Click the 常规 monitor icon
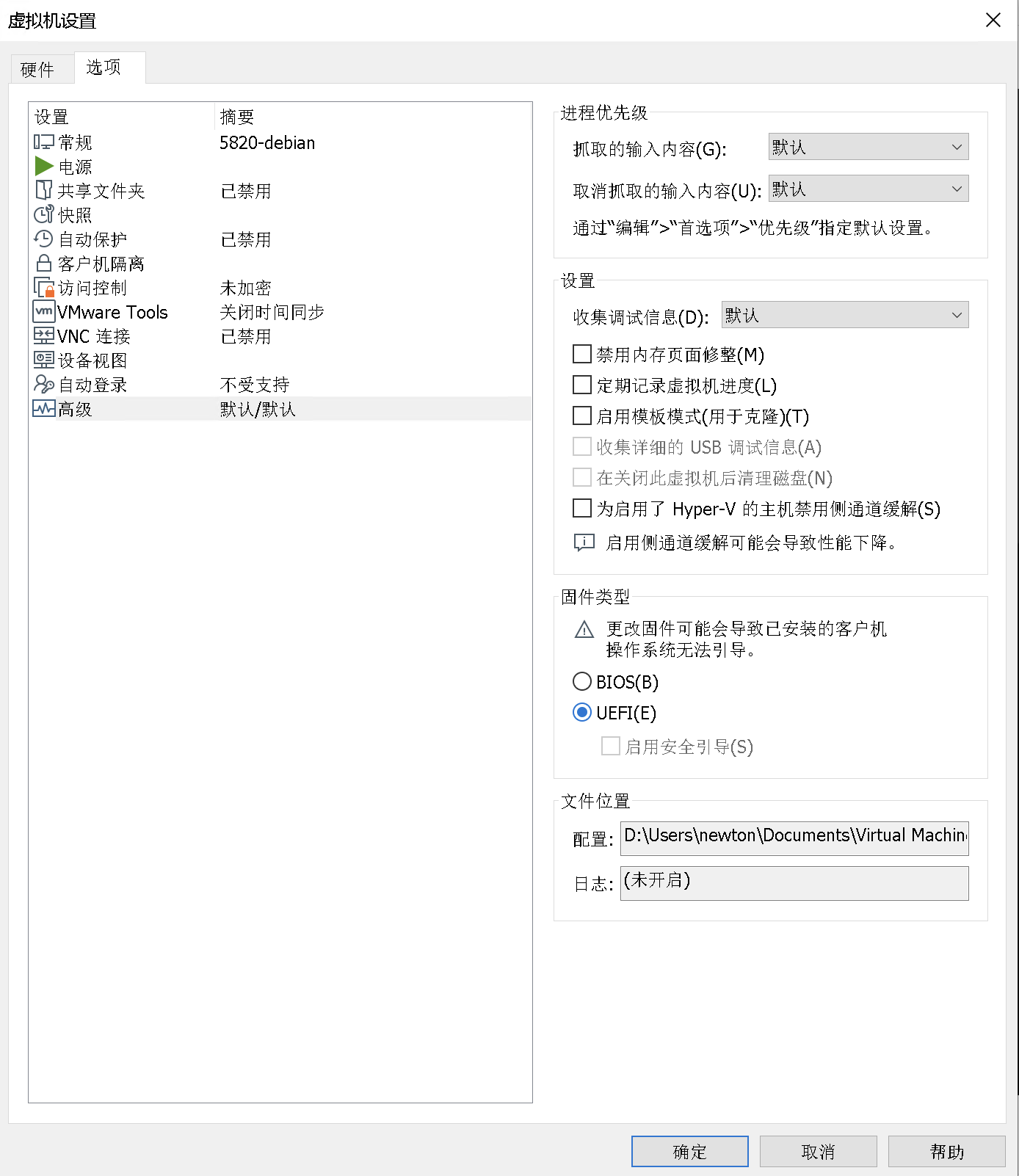This screenshot has height=1176, width=1019. 44,142
